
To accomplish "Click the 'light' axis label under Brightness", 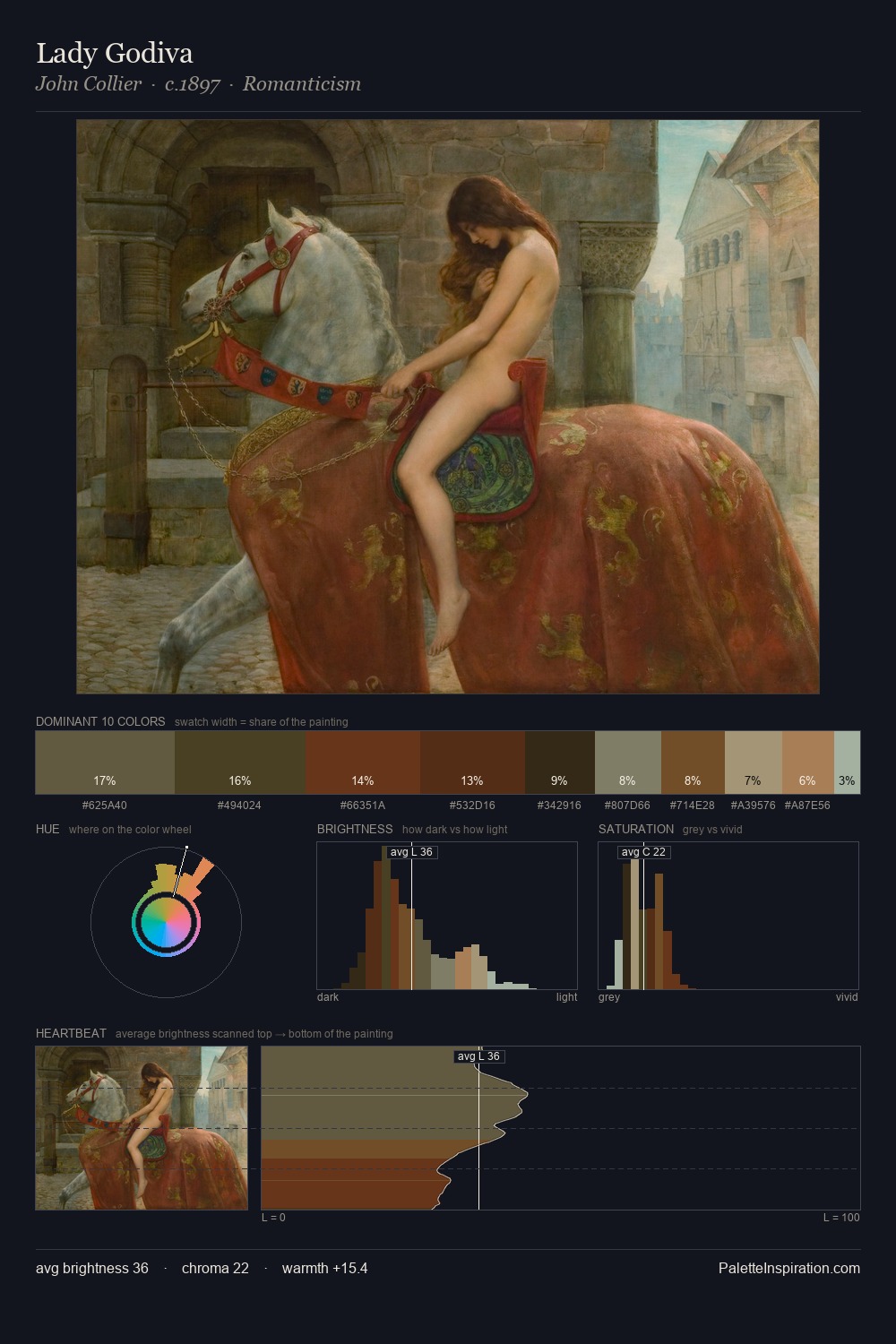I will point(567,997).
